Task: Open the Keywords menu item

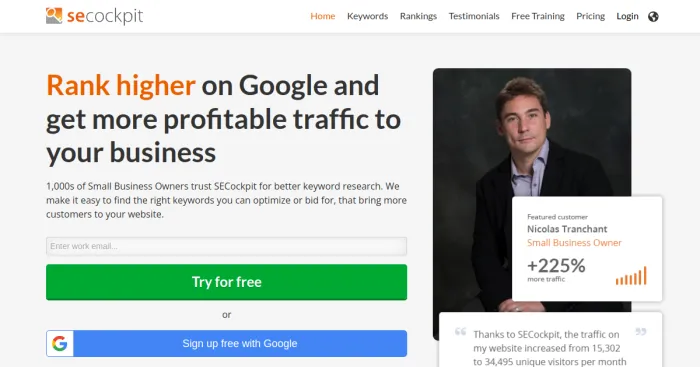Action: pyautogui.click(x=367, y=16)
